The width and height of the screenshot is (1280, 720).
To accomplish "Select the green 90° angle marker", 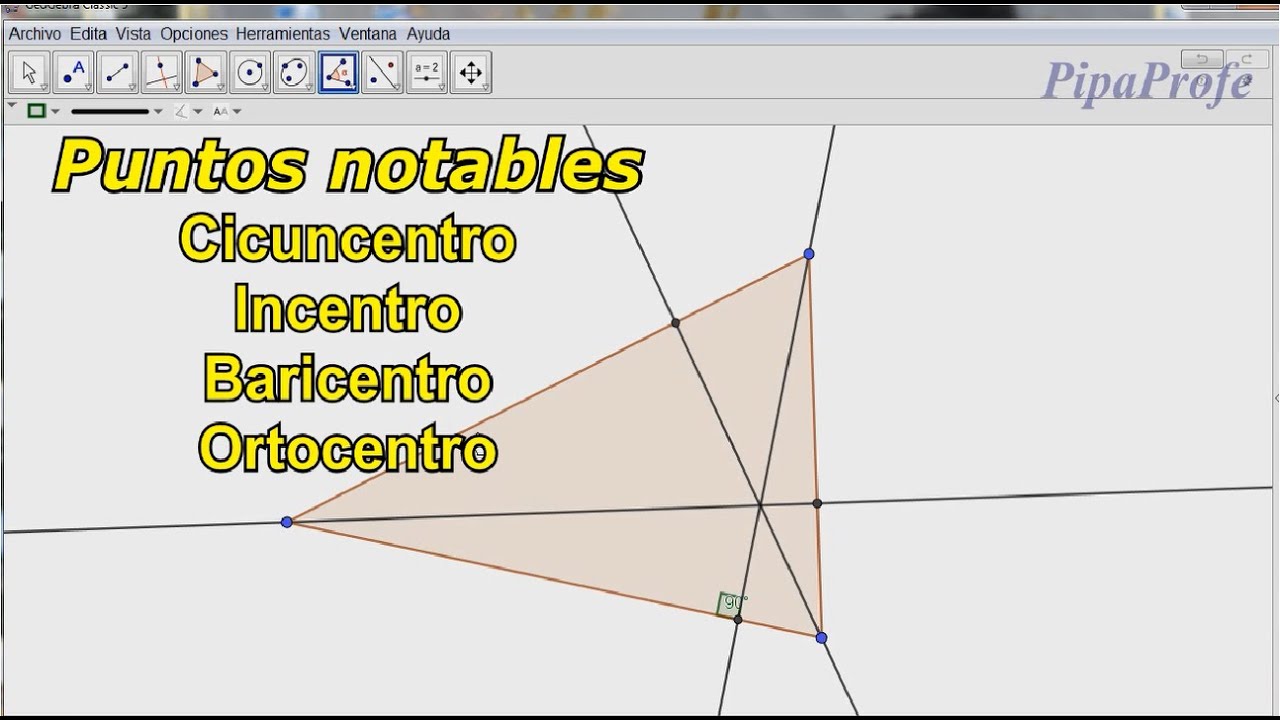I will click(x=730, y=603).
